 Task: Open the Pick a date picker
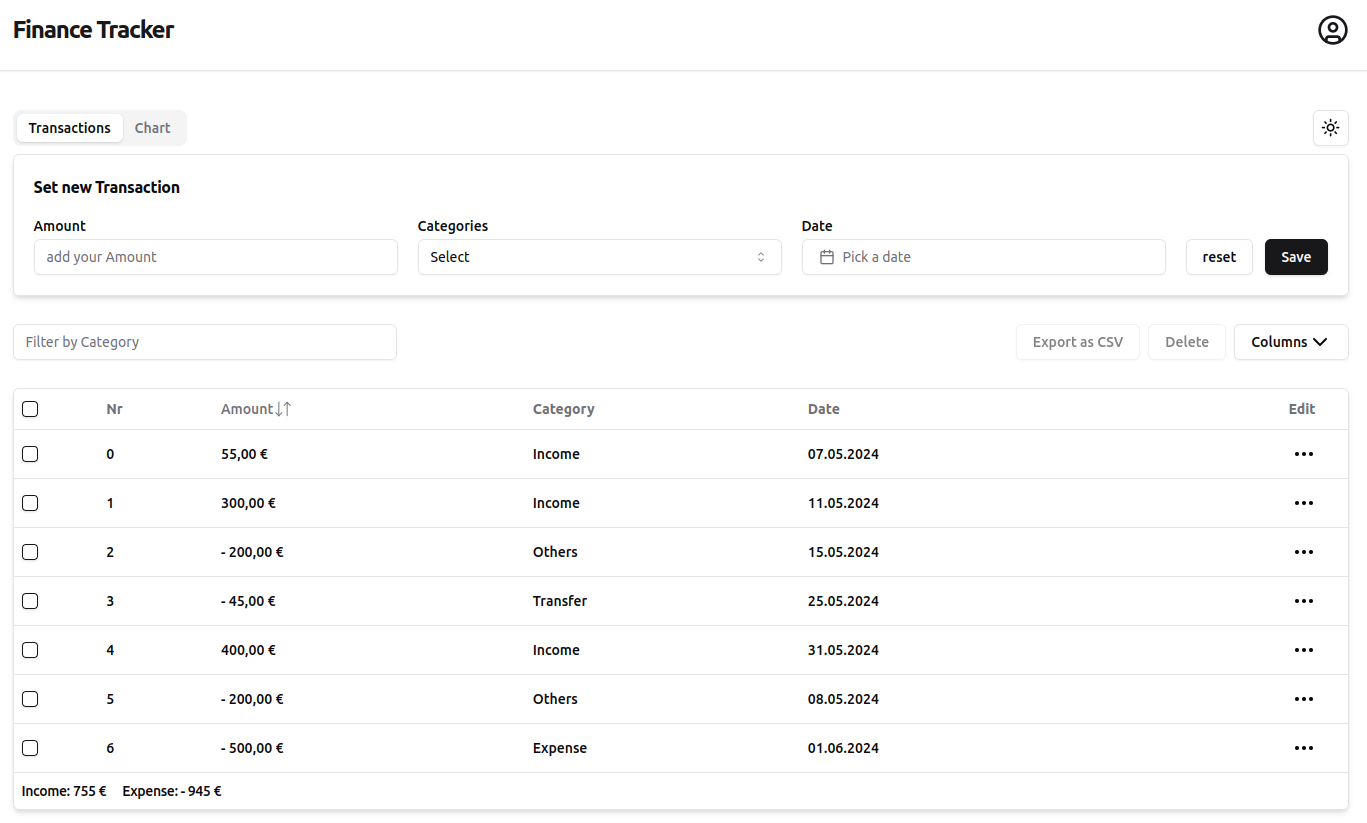[983, 257]
